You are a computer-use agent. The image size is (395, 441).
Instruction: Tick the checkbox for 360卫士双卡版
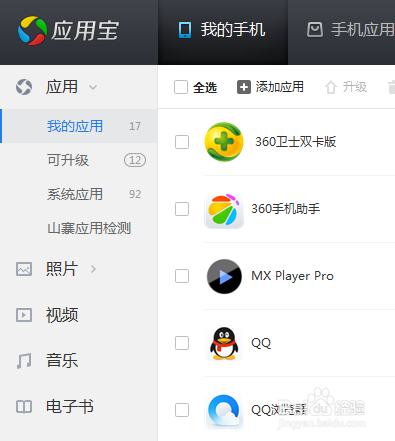pyautogui.click(x=182, y=142)
